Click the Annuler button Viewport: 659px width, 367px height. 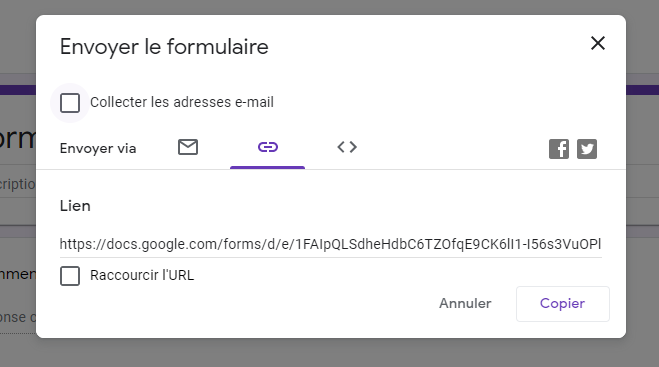[x=465, y=304]
